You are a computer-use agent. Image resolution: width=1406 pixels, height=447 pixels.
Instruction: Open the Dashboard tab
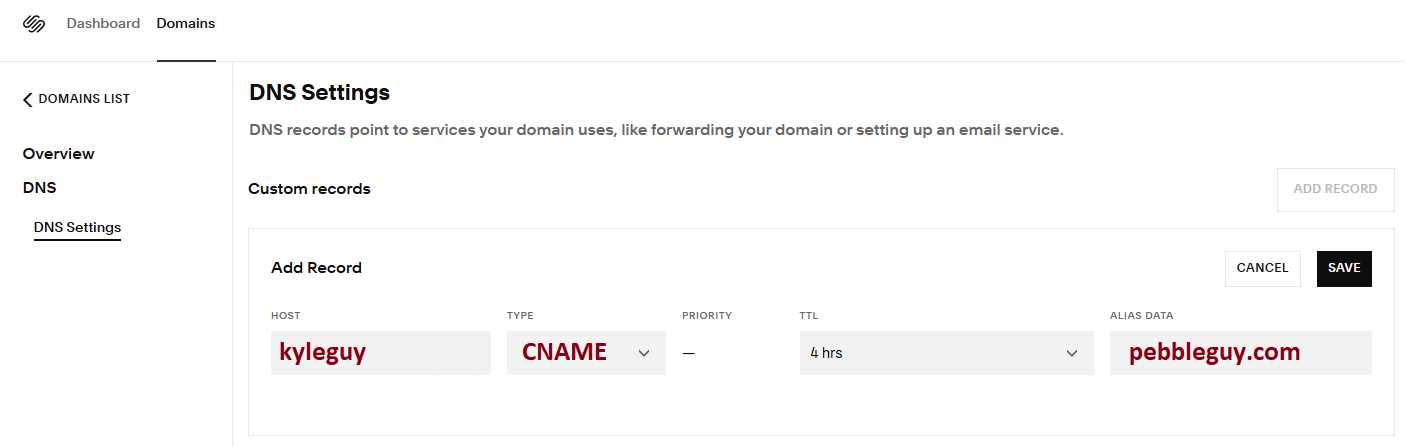(x=103, y=23)
